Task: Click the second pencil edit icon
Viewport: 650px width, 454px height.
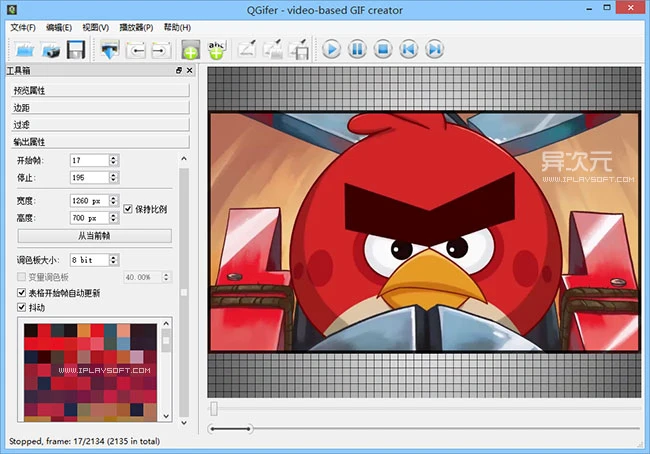Action: [273, 50]
